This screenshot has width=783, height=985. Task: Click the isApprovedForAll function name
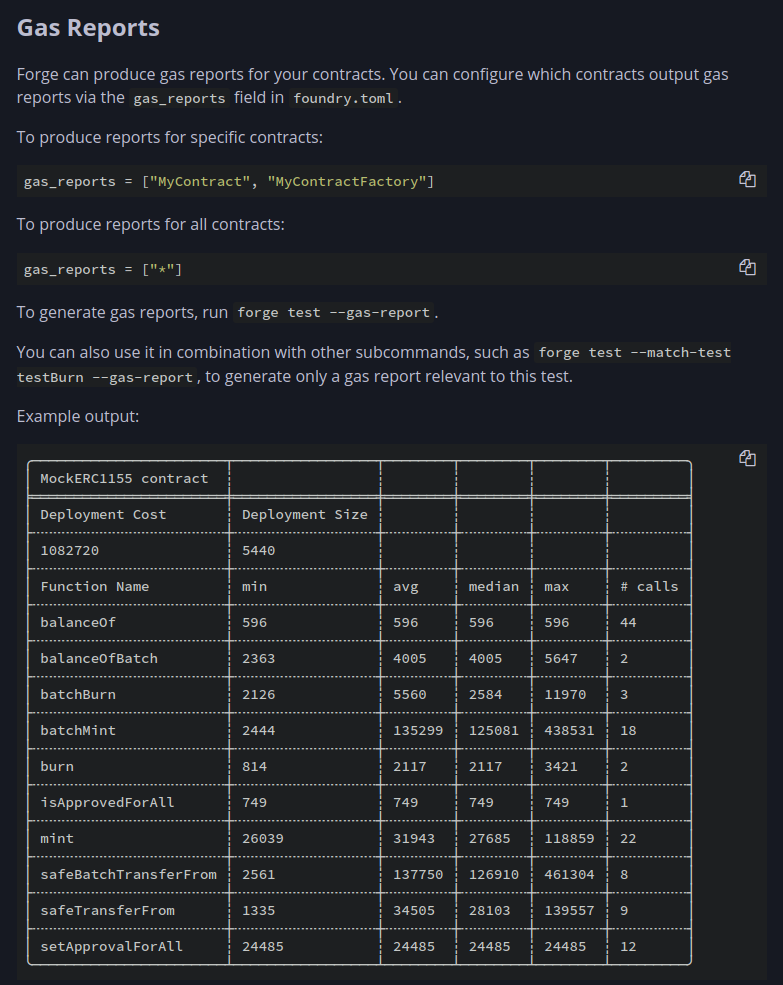[107, 803]
